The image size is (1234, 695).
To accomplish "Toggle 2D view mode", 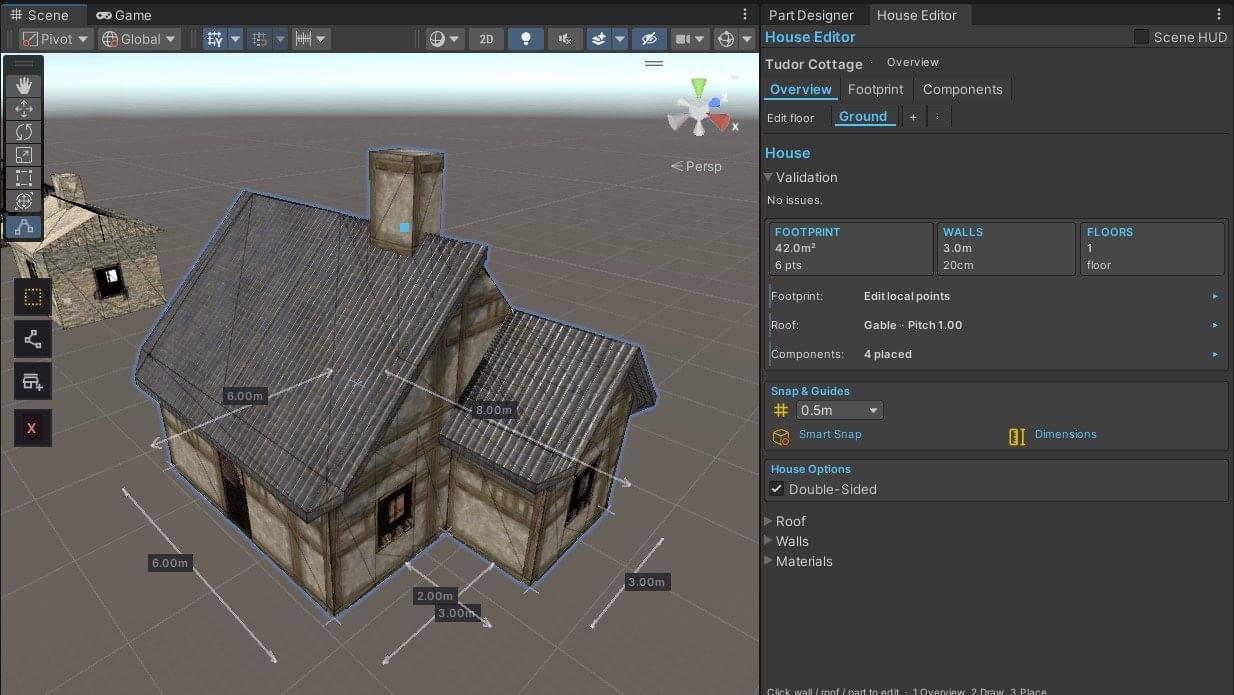I will pyautogui.click(x=486, y=39).
